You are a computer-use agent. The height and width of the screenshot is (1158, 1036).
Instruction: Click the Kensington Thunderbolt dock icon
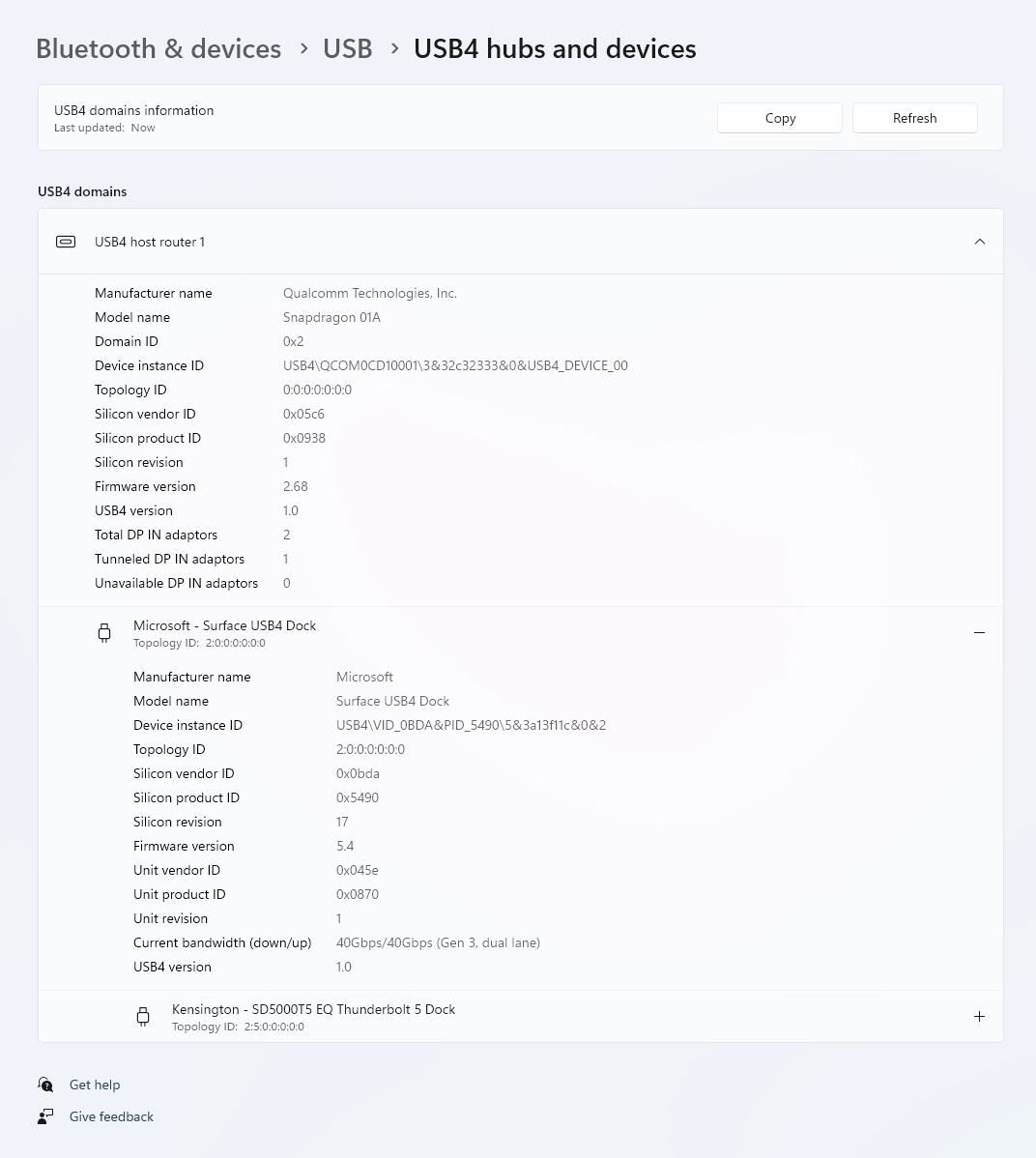142,1016
